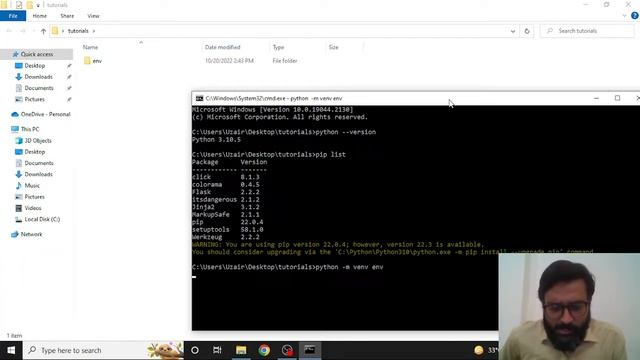The image size is (640, 360).
Task: Sort files by Name column
Action: (x=91, y=47)
